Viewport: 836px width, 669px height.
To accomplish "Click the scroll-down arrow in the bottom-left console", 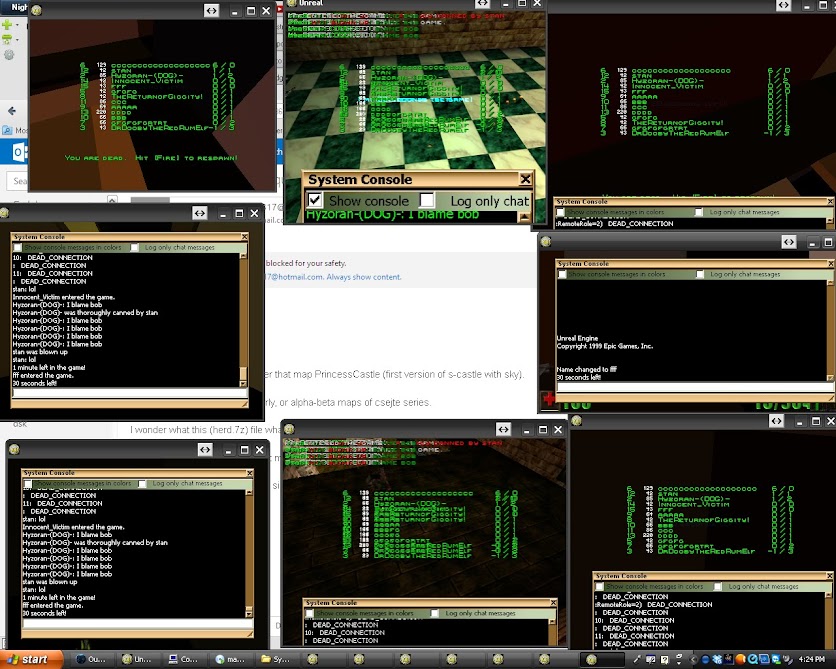I will [x=248, y=614].
